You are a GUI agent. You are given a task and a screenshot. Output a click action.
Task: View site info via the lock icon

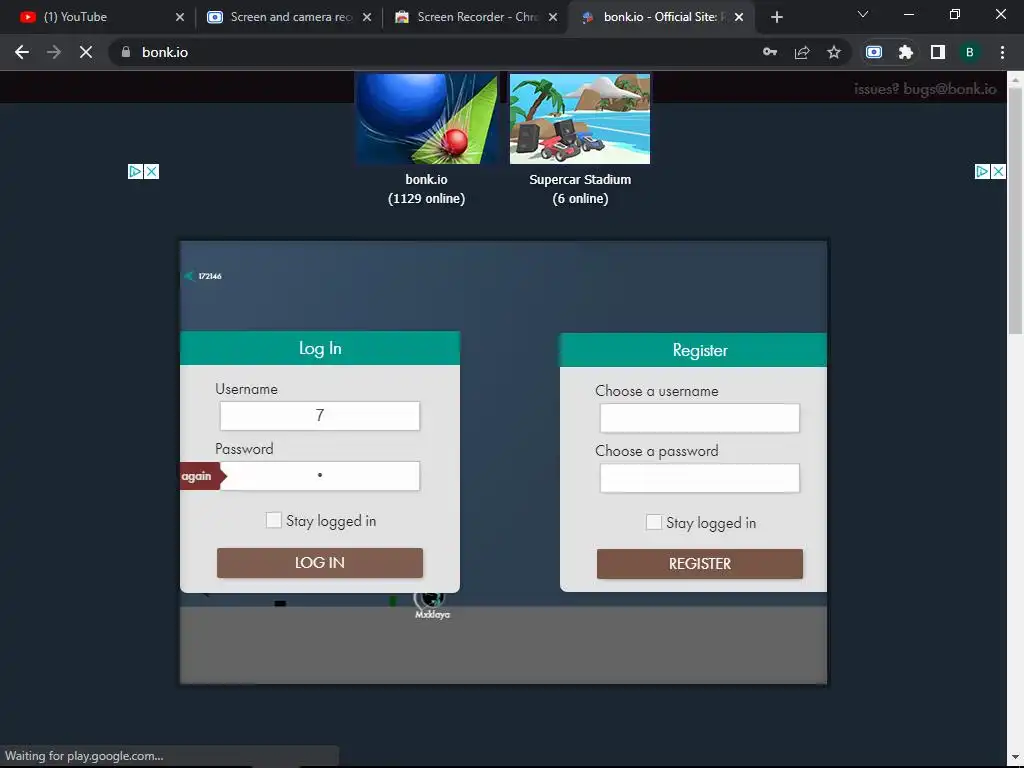coord(126,52)
